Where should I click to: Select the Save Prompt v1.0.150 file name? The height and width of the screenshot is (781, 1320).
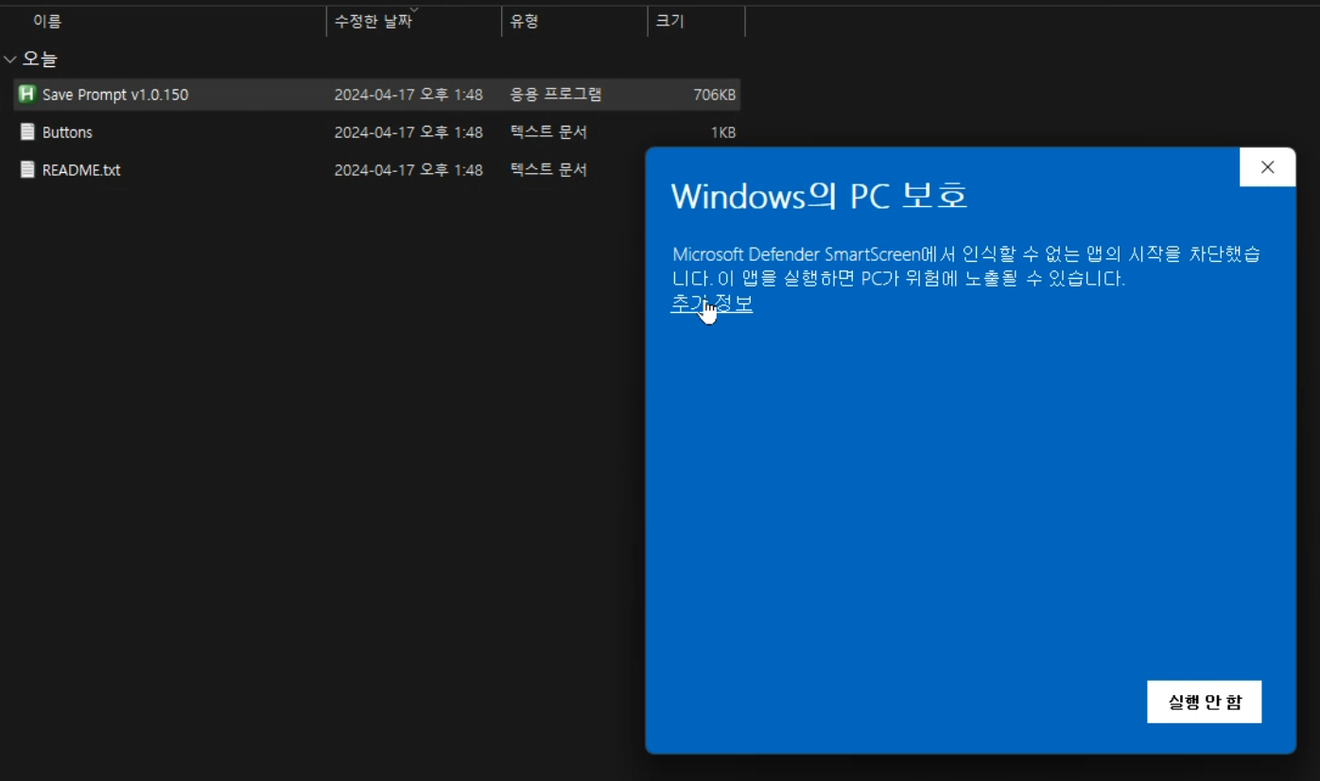115,94
